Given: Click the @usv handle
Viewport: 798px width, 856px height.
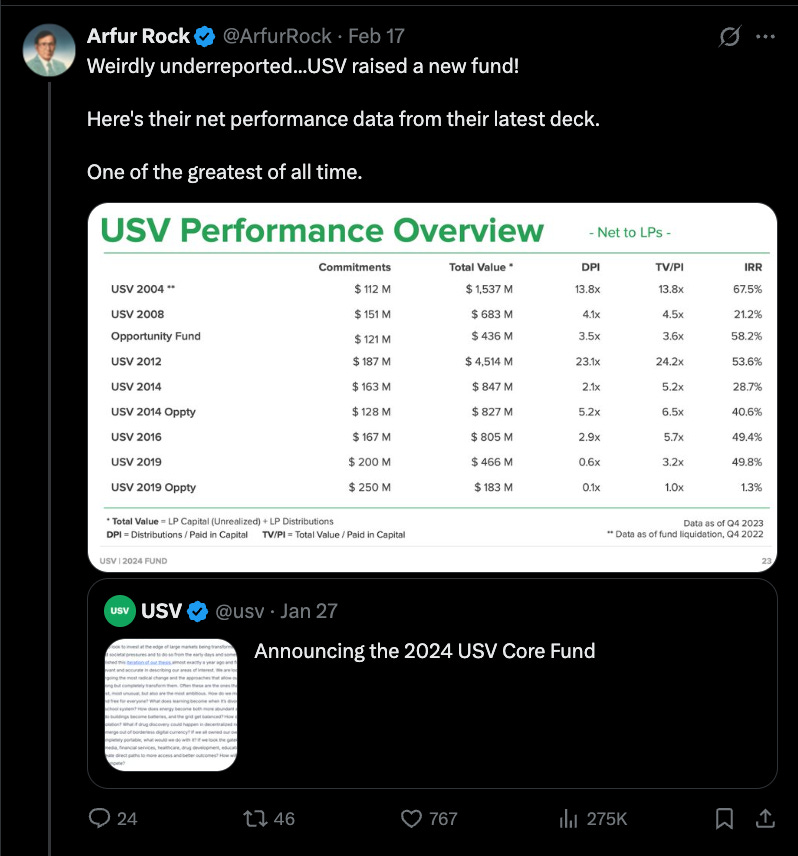Looking at the screenshot, I should tap(240, 611).
